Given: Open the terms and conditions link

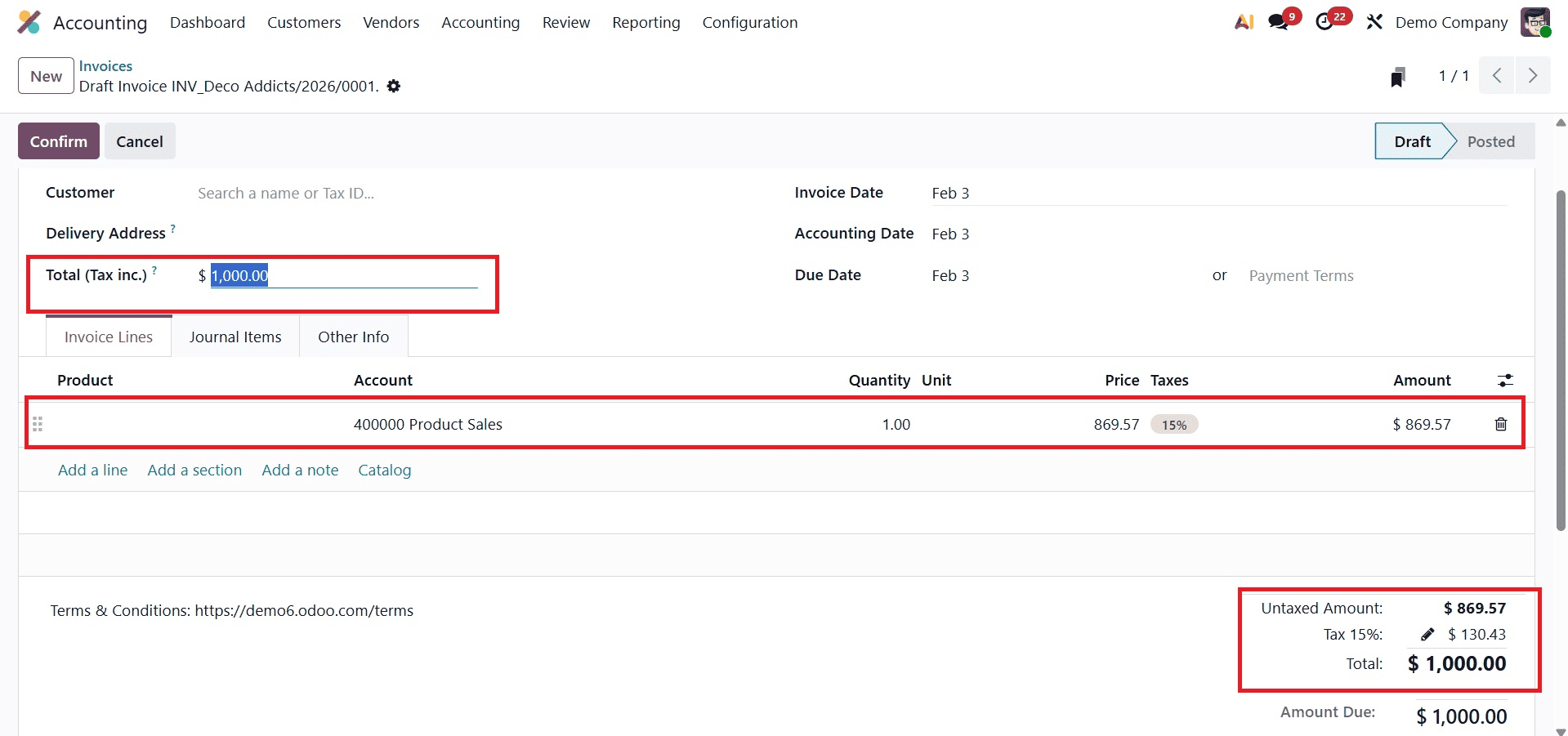Looking at the screenshot, I should [303, 609].
